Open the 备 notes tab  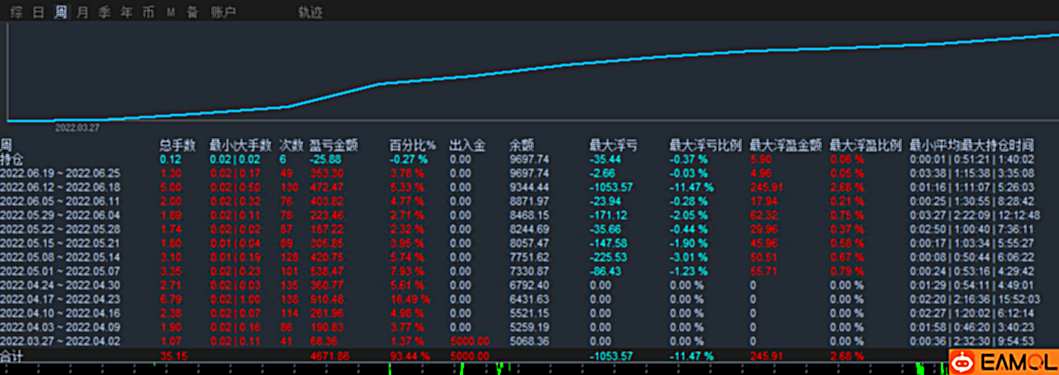click(x=192, y=12)
